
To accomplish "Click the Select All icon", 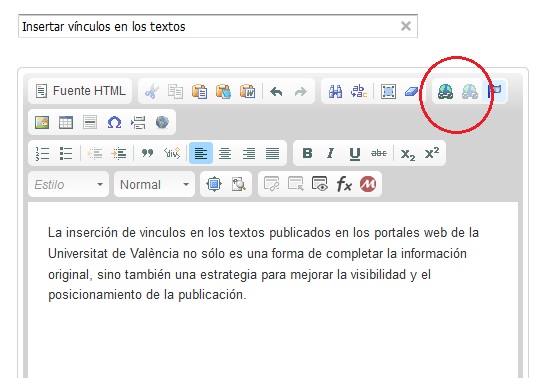I will click(388, 92).
